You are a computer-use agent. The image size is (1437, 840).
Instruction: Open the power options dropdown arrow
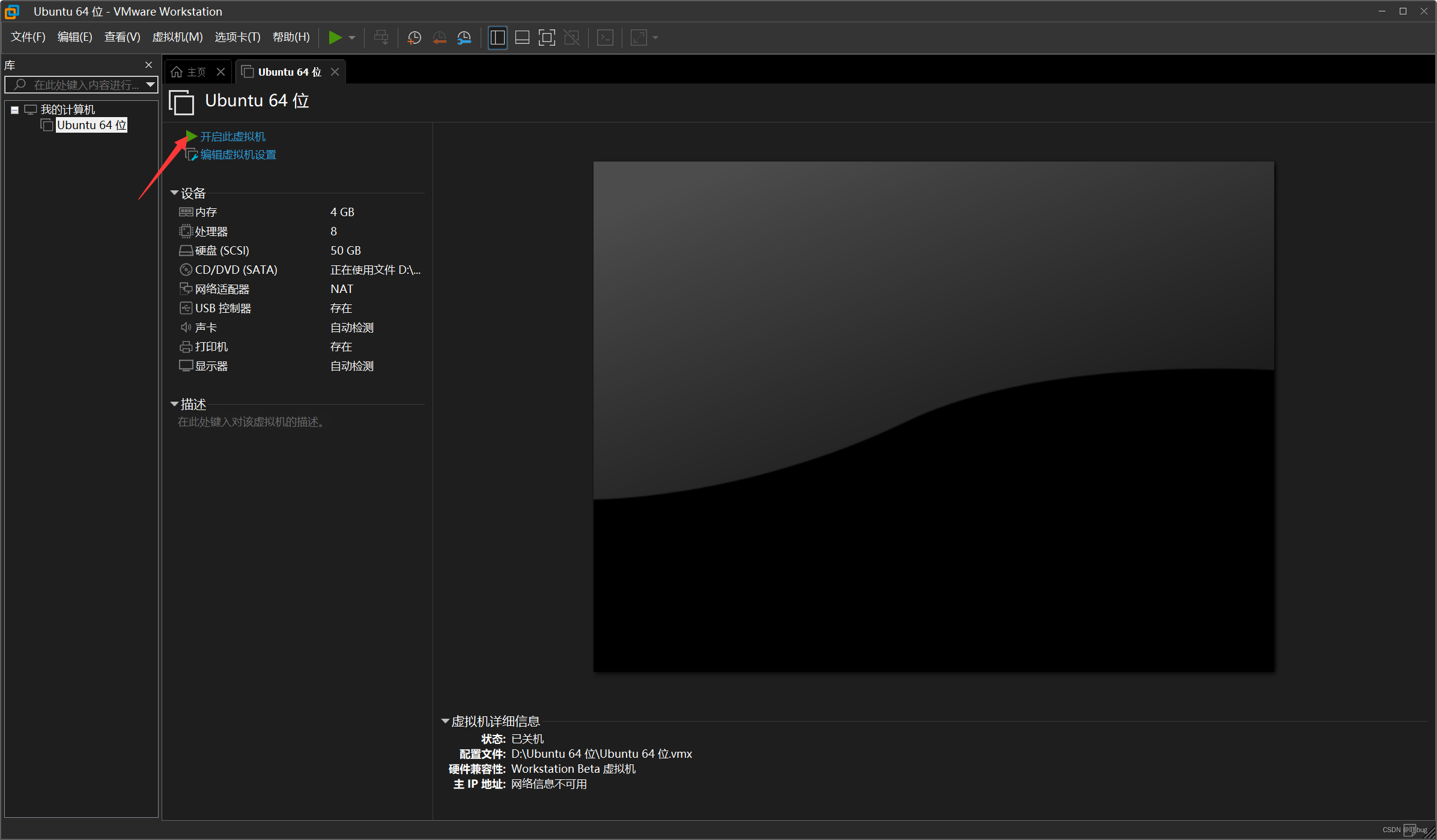352,38
